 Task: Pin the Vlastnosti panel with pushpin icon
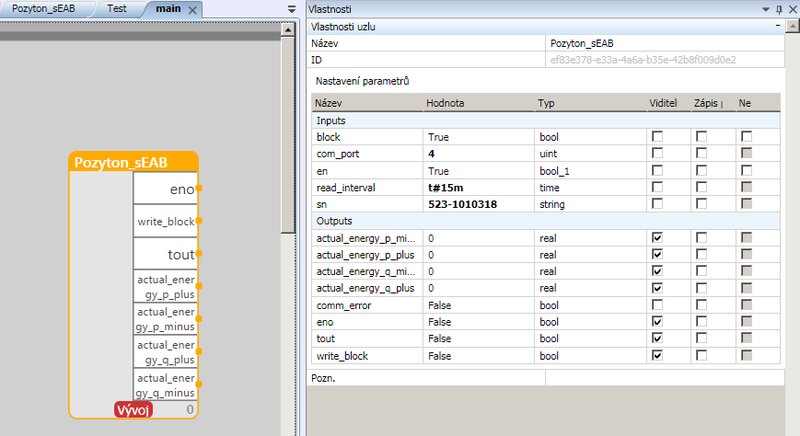778,9
